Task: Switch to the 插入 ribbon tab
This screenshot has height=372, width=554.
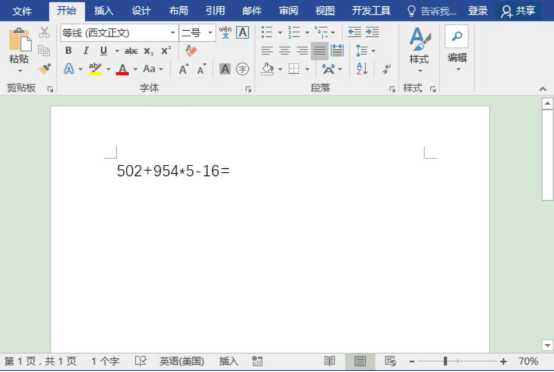Action: point(104,11)
